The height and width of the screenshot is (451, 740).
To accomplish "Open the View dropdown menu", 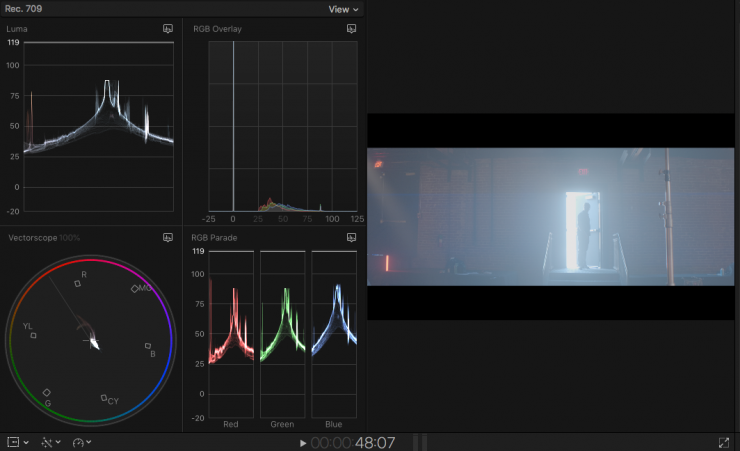I will 343,9.
